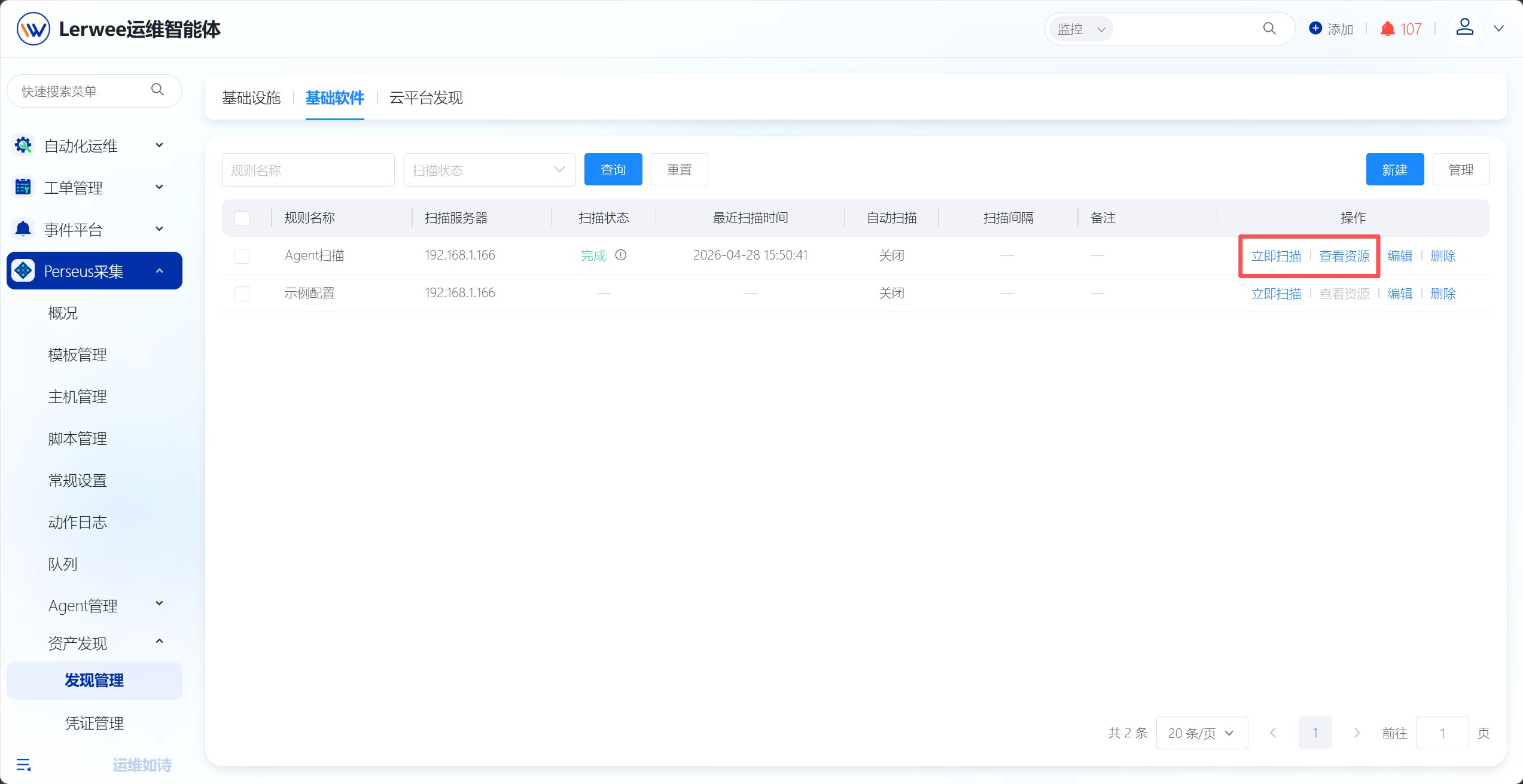Open the user account dropdown chevron
Screen dimensions: 1523x784
pyautogui.click(x=1498, y=28)
